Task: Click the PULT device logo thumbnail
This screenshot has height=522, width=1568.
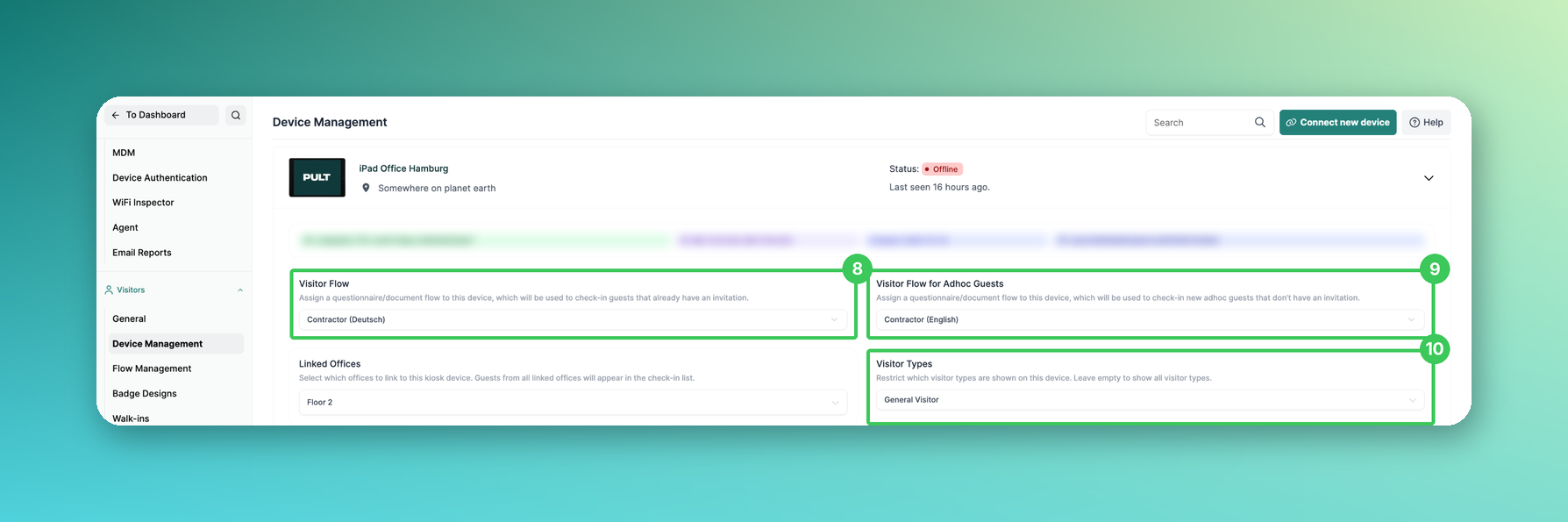Action: 317,177
